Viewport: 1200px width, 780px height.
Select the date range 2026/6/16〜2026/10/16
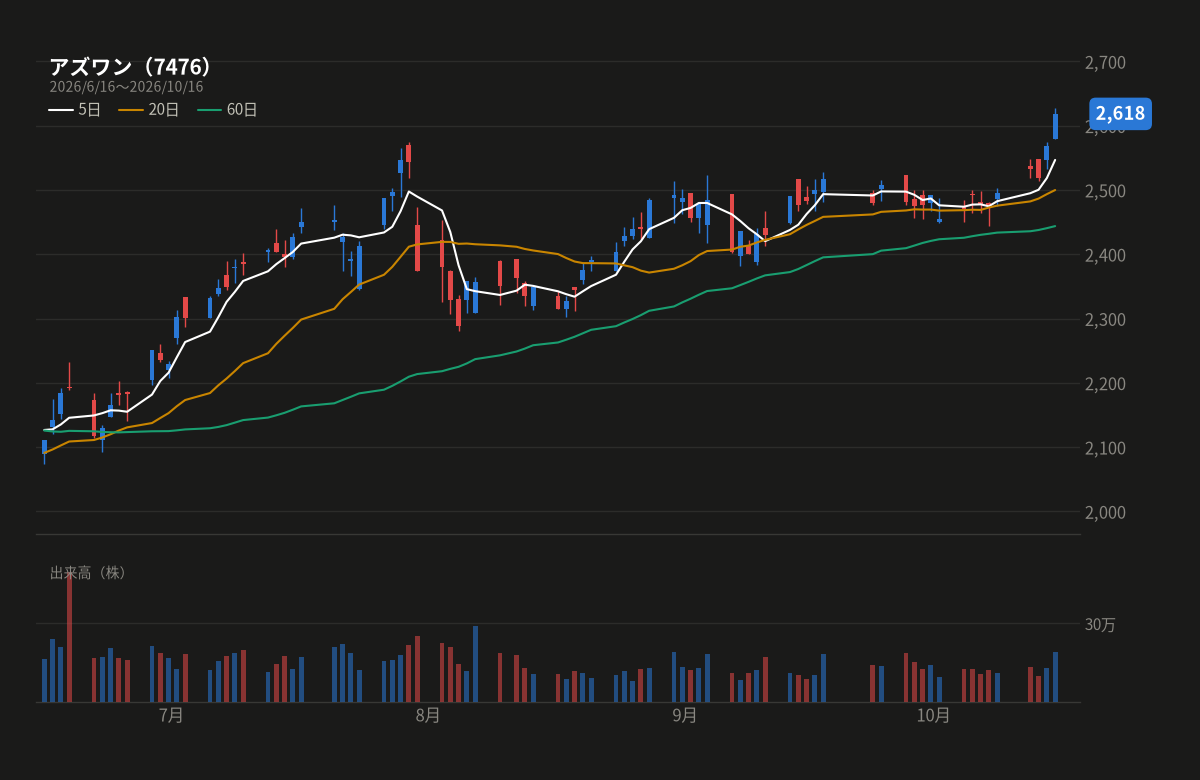pyautogui.click(x=126, y=87)
